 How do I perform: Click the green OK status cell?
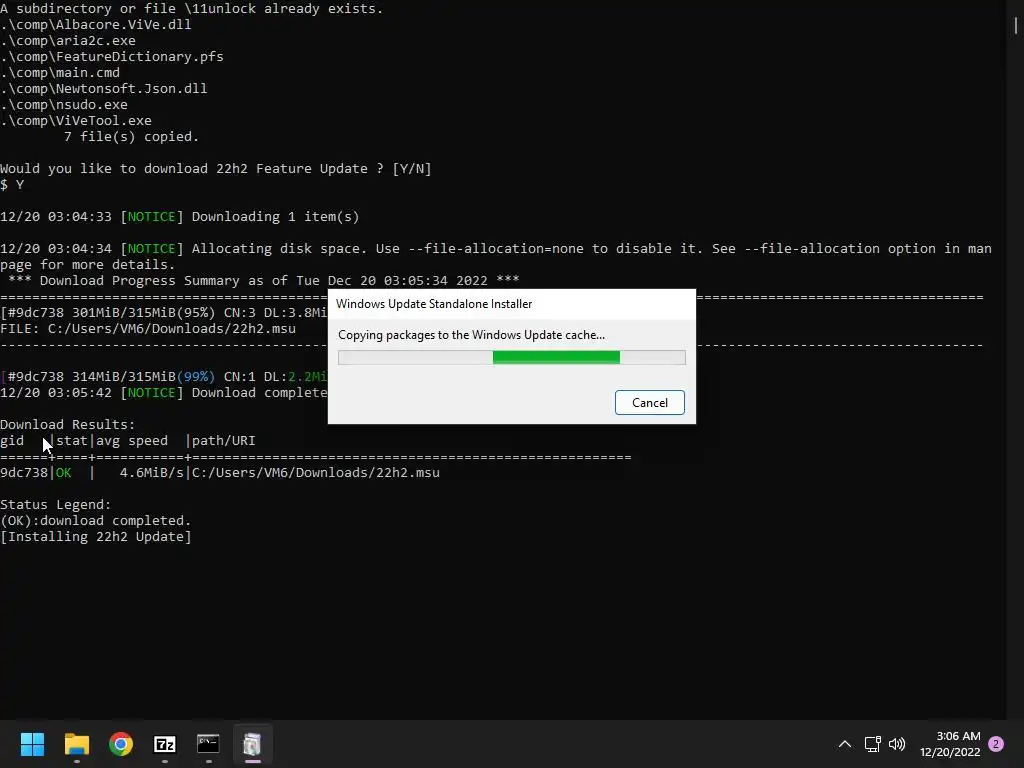[x=63, y=473]
